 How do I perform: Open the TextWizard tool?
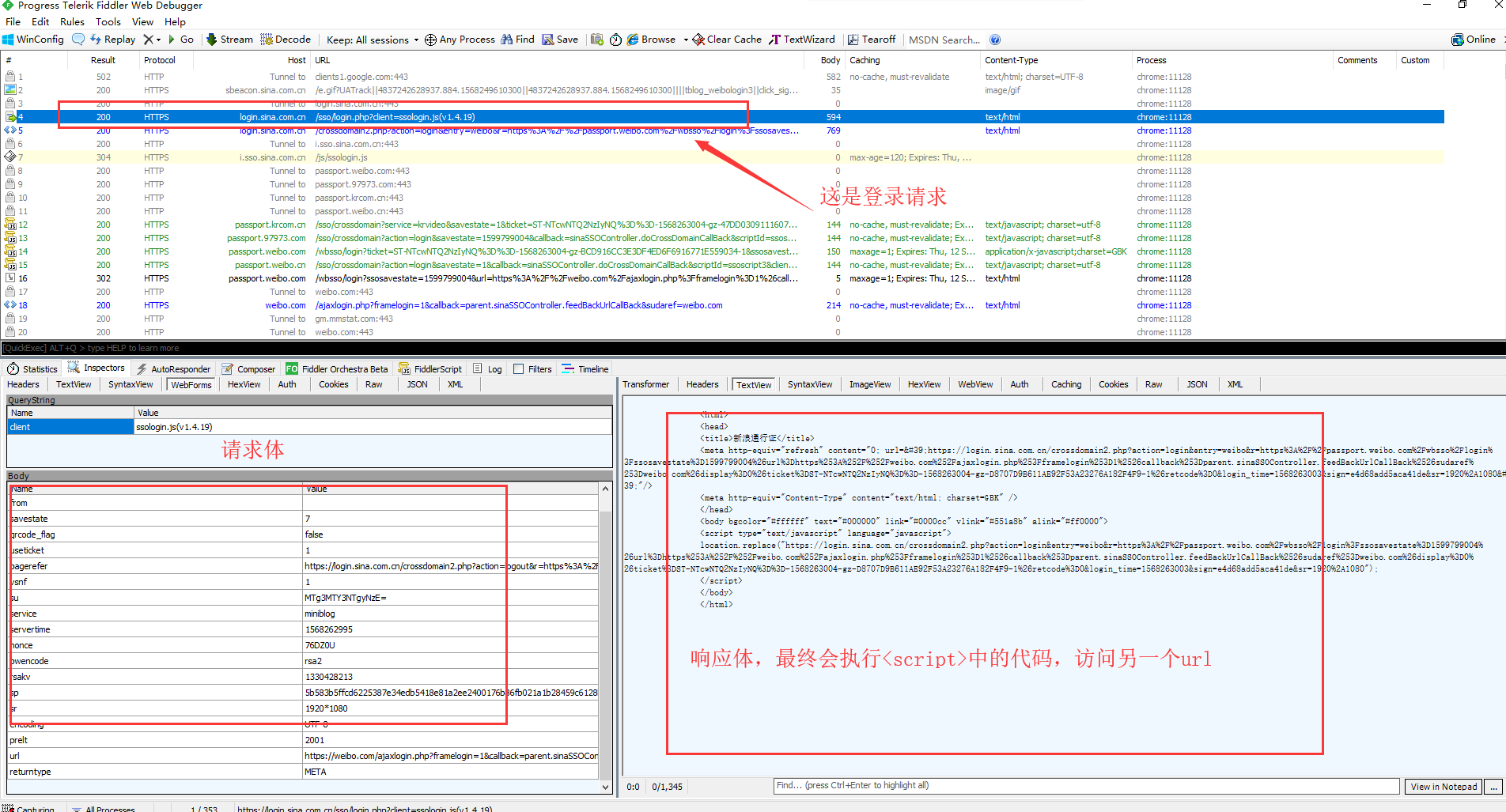(802, 40)
